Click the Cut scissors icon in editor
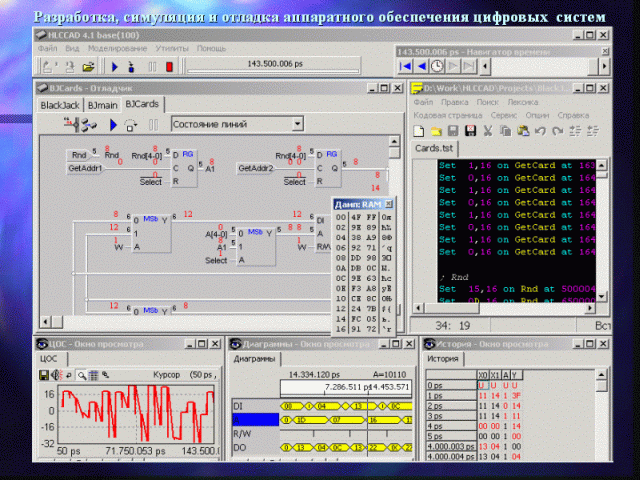This screenshot has width=640, height=480. (487, 131)
